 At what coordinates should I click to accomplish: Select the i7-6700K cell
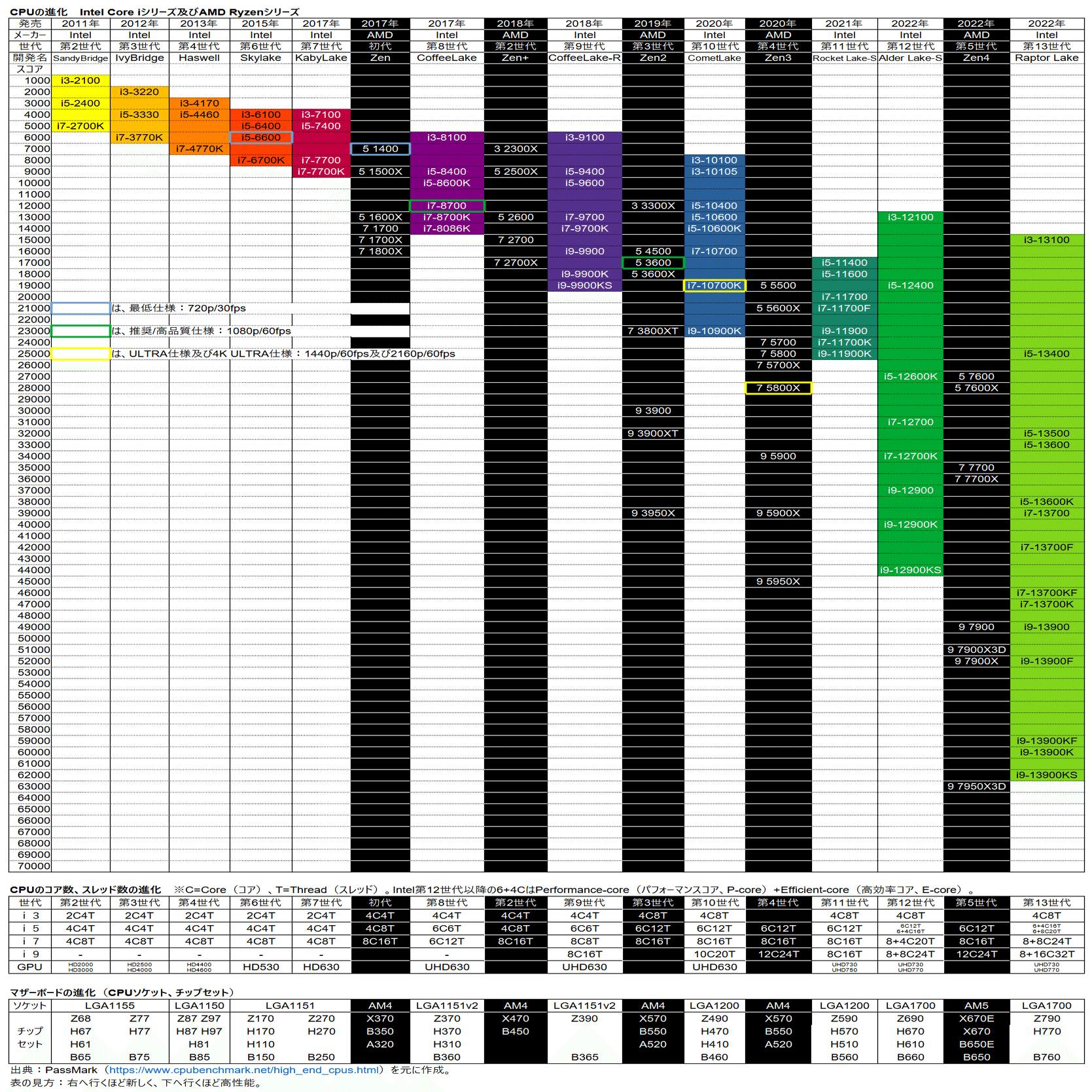click(x=261, y=160)
